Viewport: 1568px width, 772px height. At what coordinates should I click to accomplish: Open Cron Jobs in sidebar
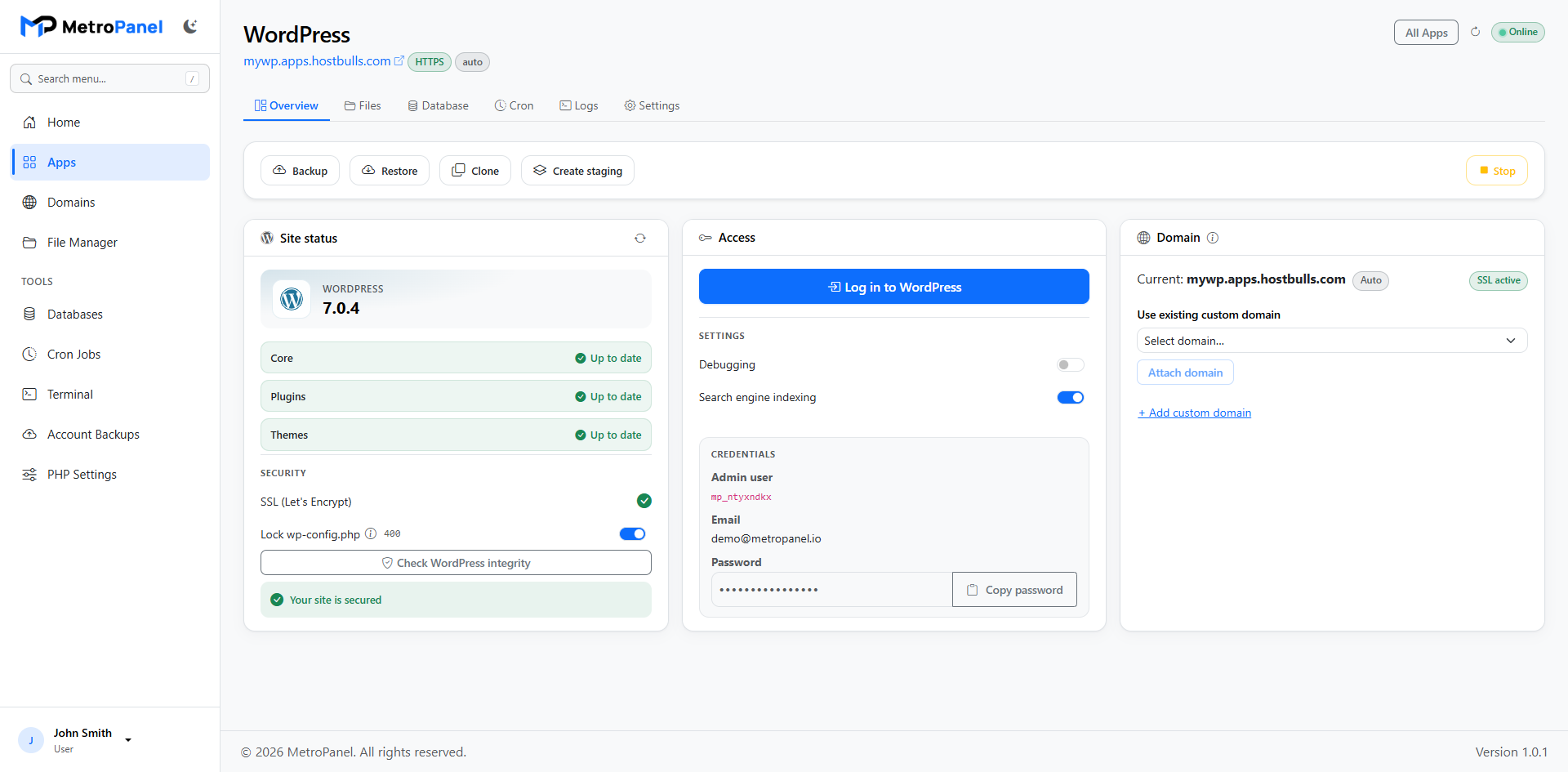110,355
